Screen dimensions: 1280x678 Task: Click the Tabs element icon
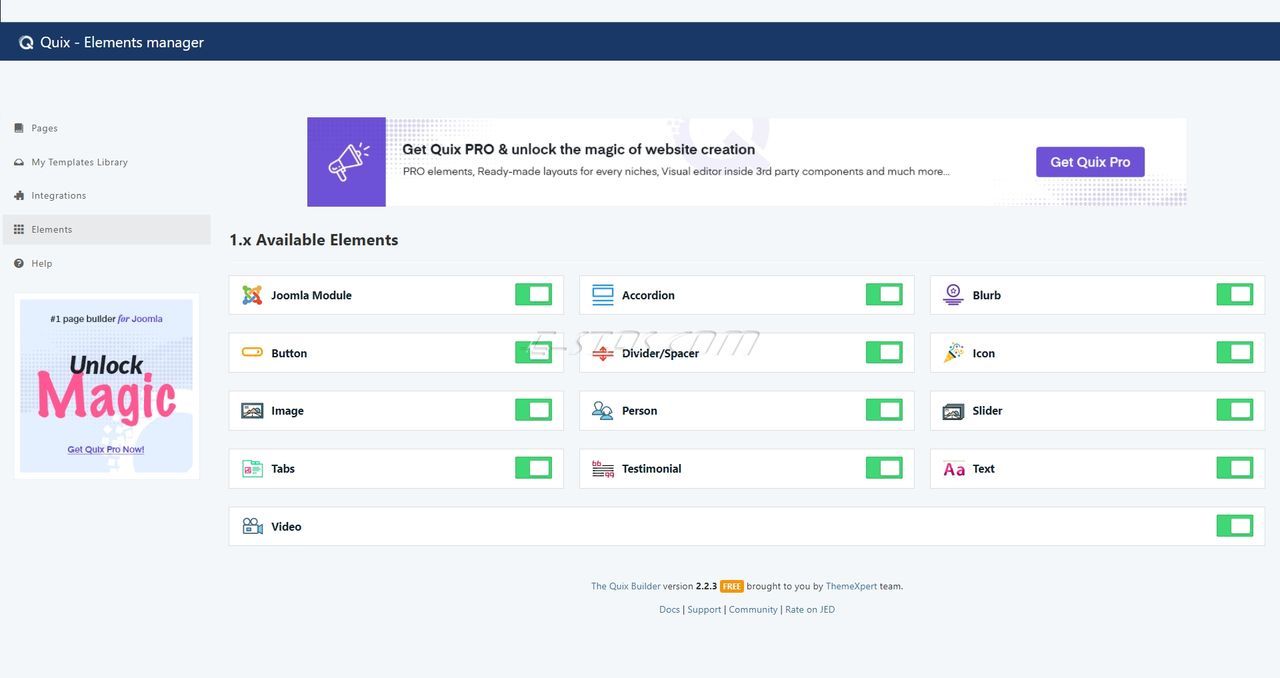coord(252,469)
